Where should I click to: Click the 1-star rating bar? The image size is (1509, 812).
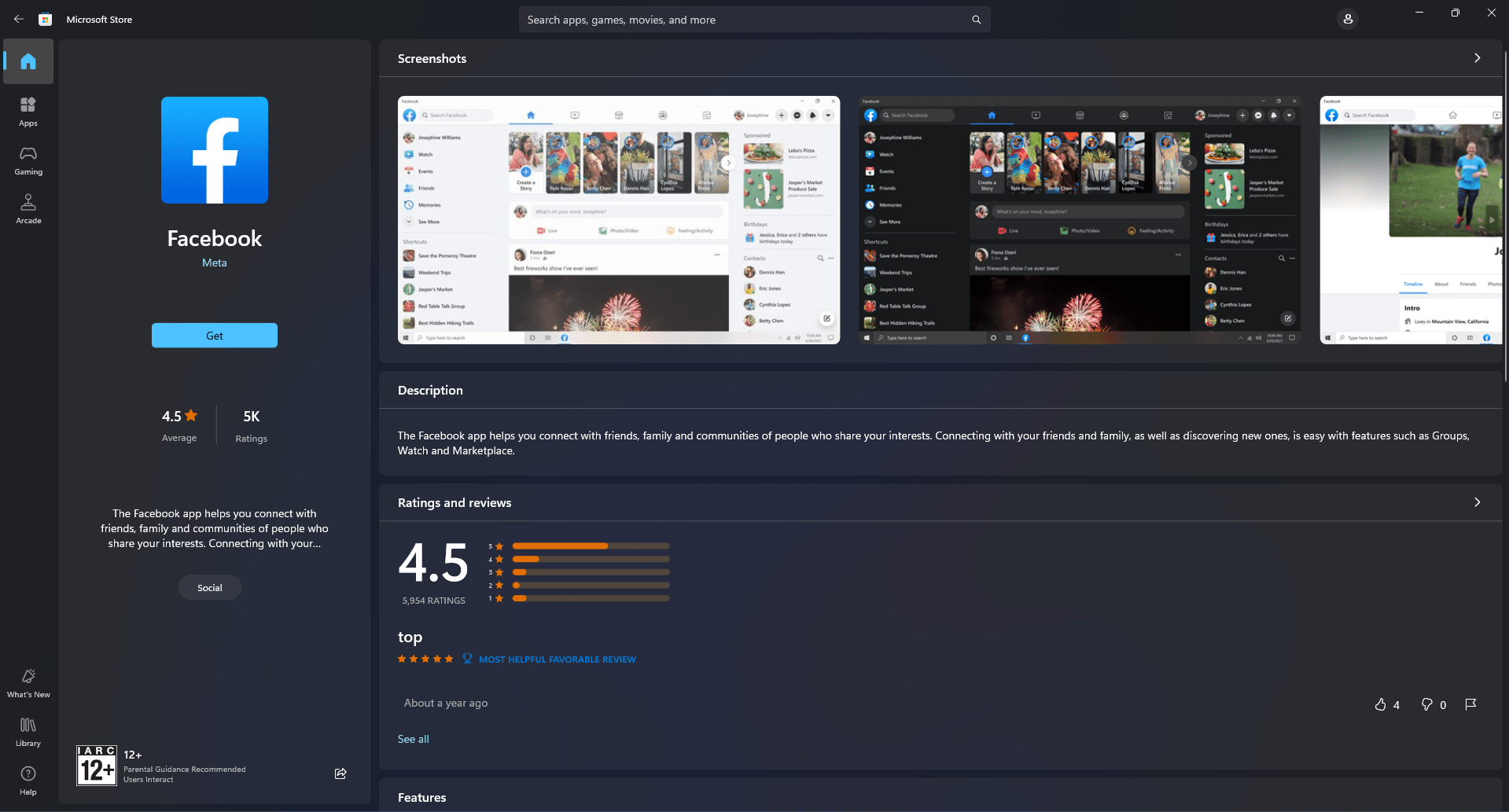click(591, 598)
